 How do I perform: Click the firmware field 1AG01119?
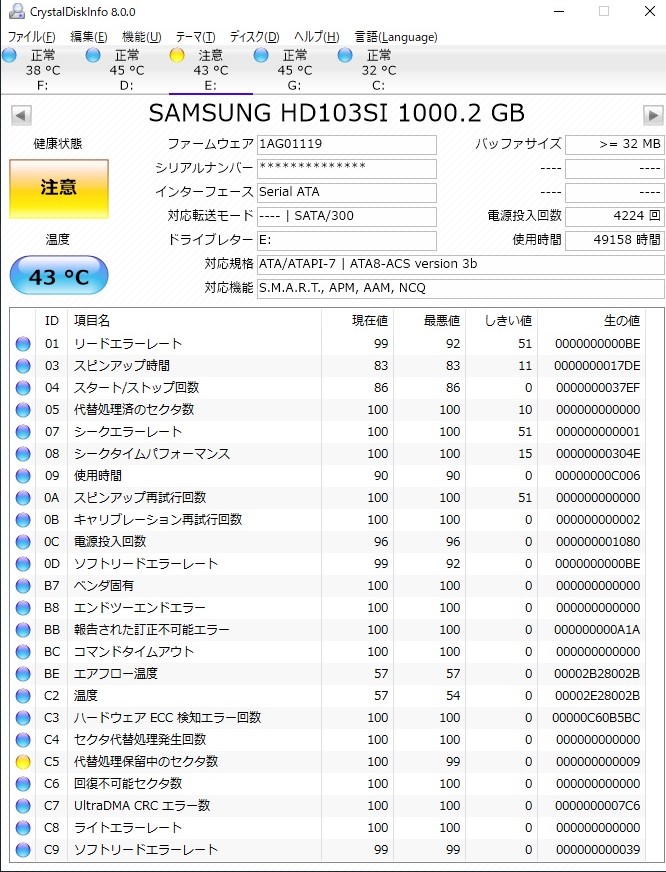pos(346,145)
